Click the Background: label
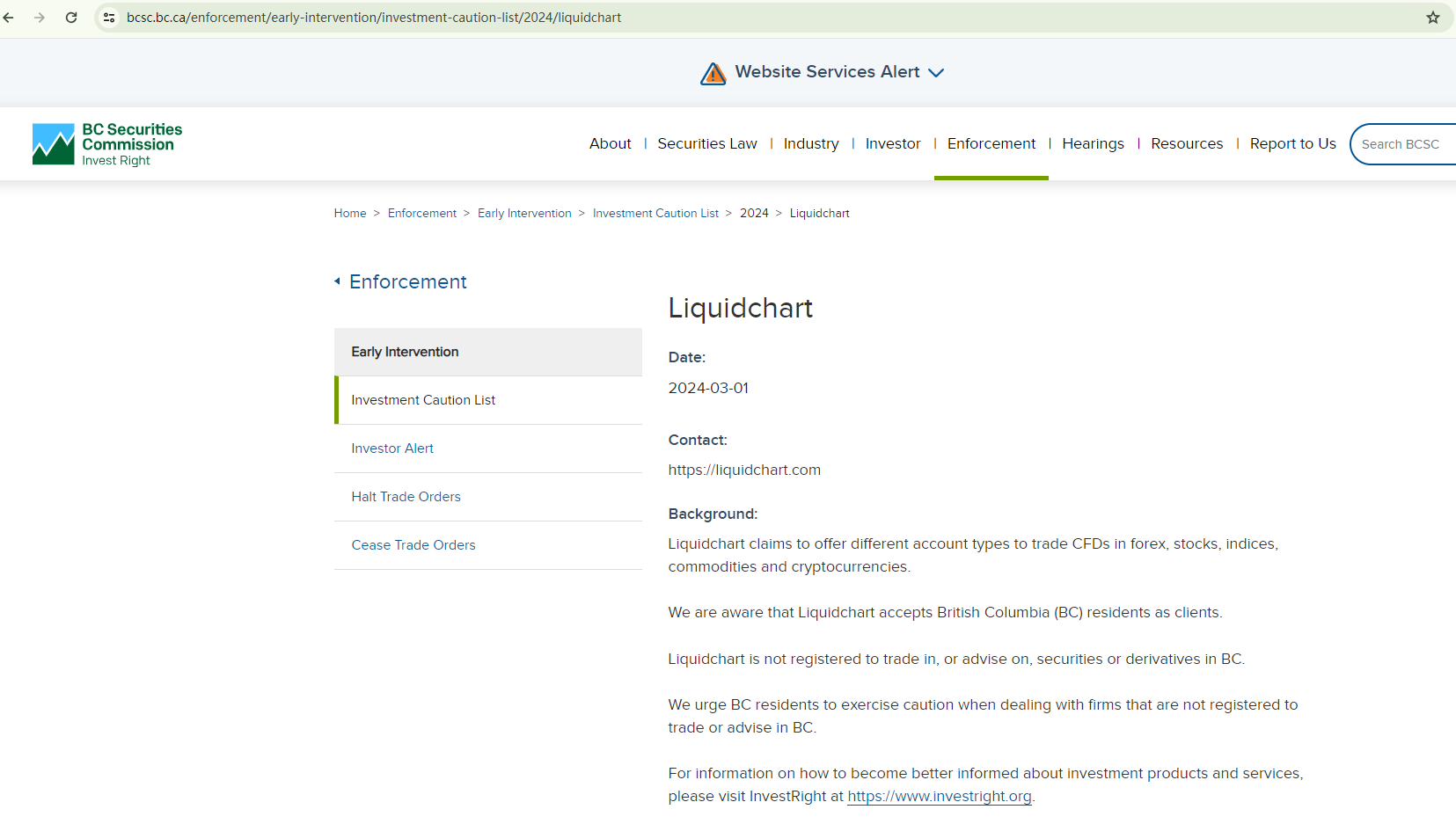 tap(713, 514)
